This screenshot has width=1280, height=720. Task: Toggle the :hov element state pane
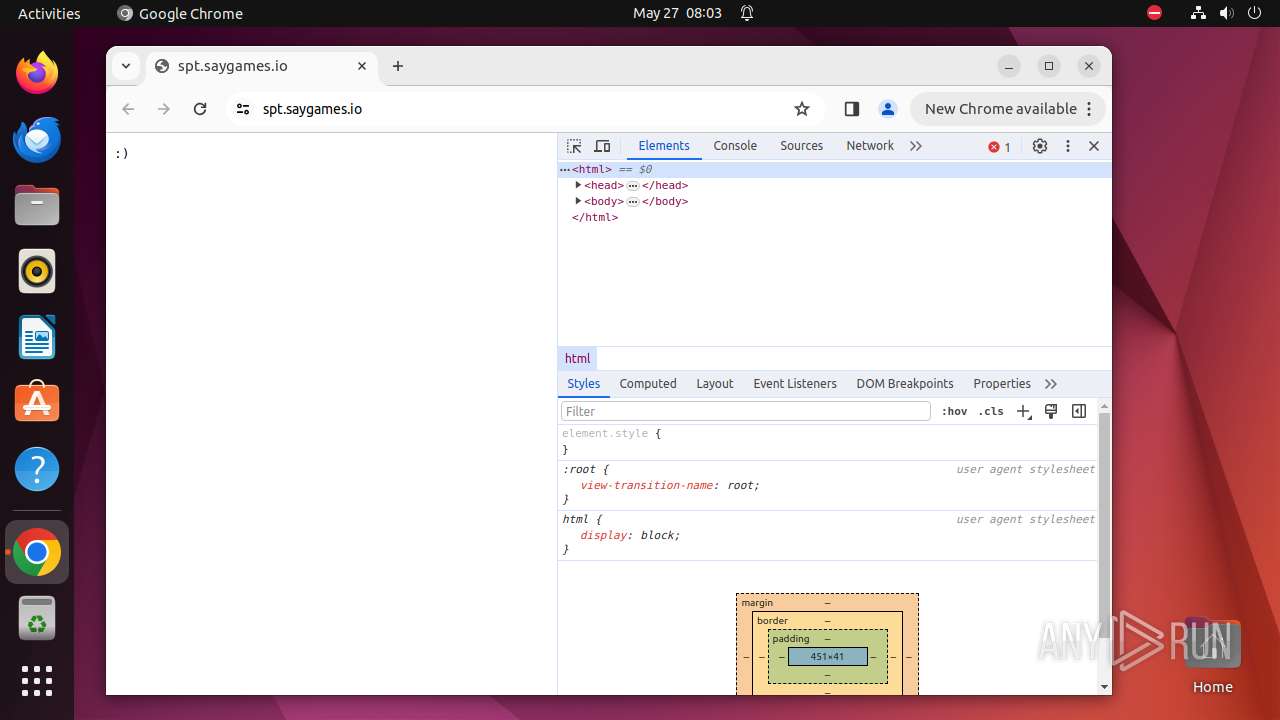click(954, 411)
